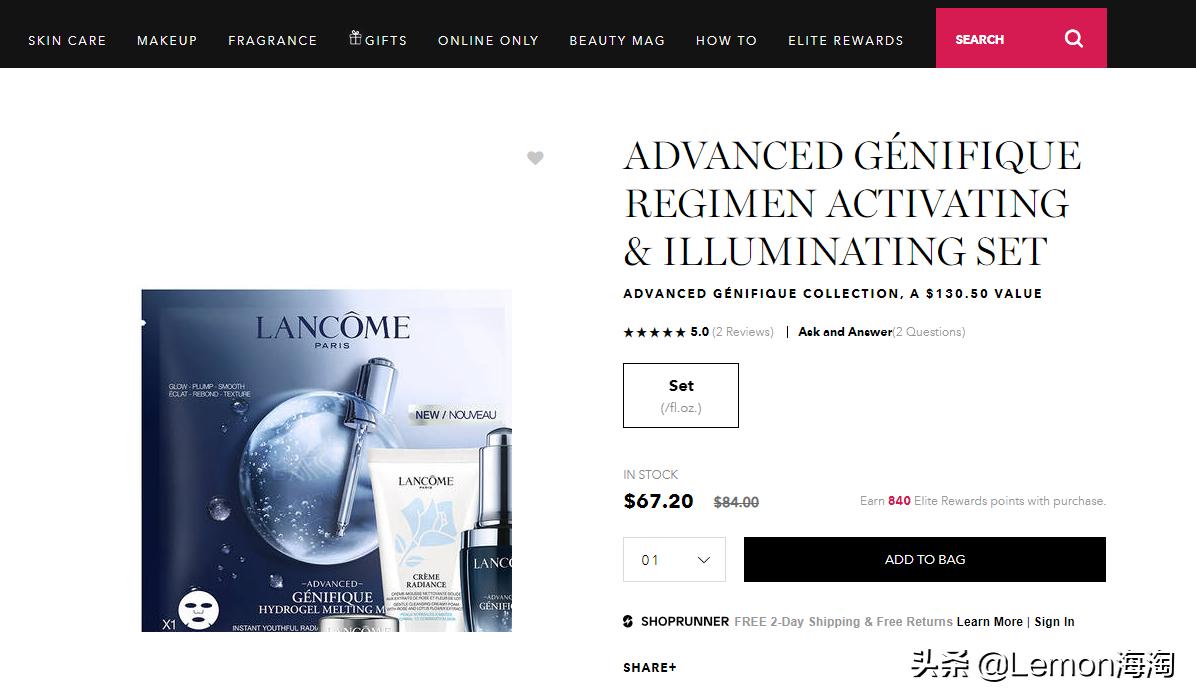
Task: Open the Skin Care menu
Action: tap(67, 40)
